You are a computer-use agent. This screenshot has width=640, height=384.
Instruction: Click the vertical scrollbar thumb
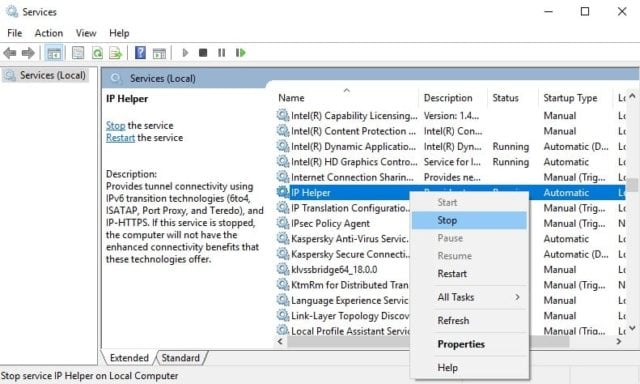coord(632,185)
